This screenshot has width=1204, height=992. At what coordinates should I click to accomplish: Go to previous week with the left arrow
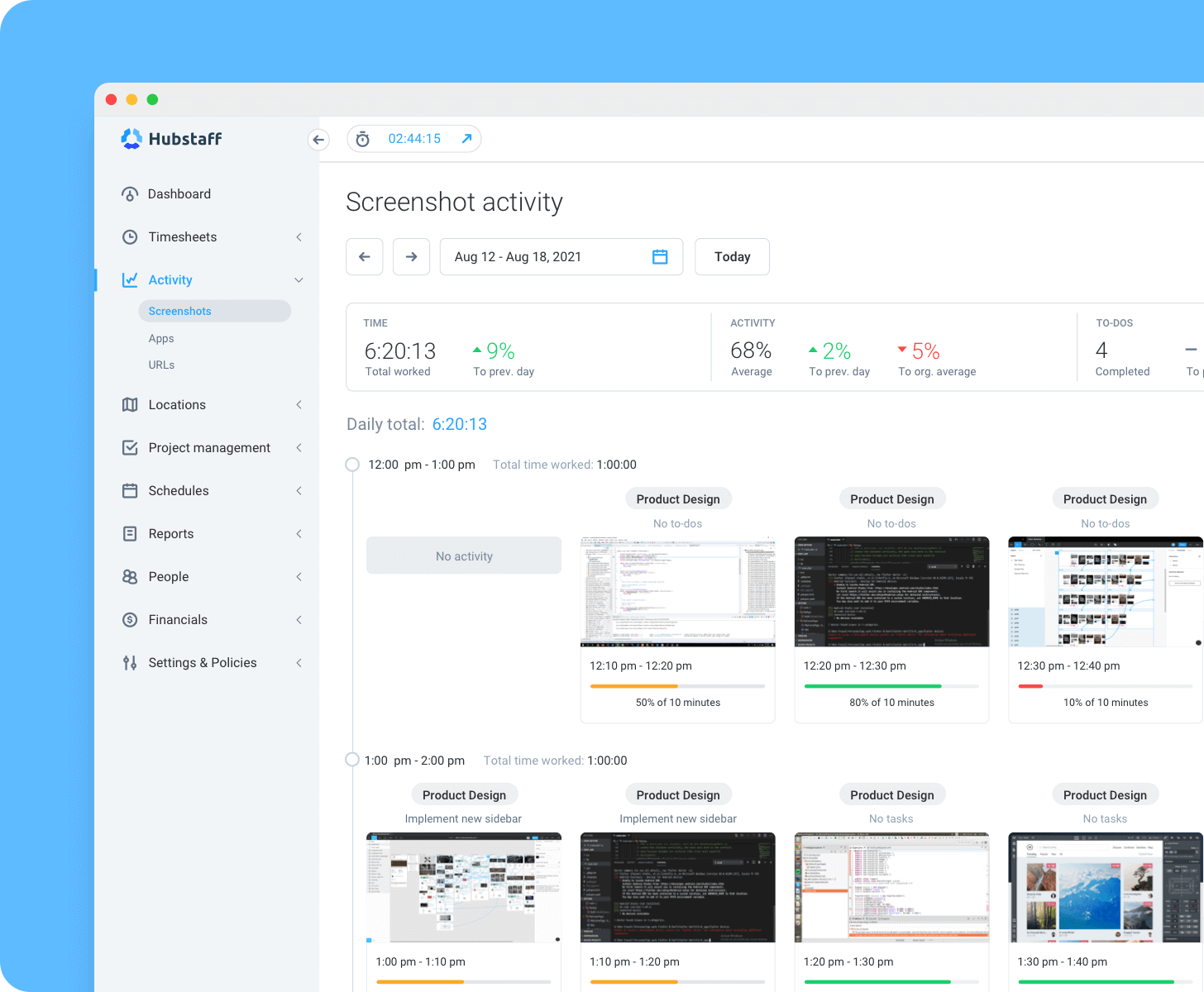(x=365, y=257)
